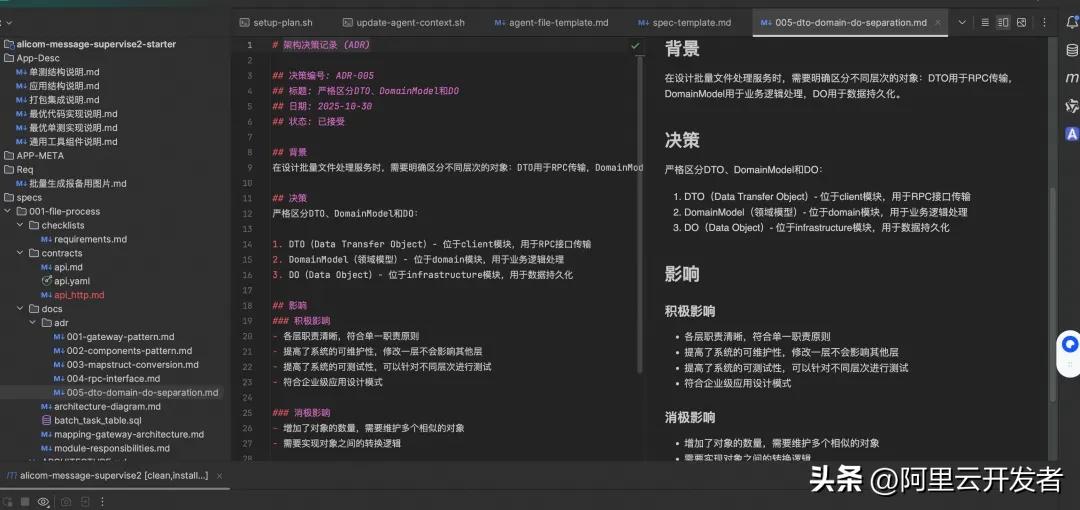
Task: Open api.yaml in project tree
Action: [65, 281]
